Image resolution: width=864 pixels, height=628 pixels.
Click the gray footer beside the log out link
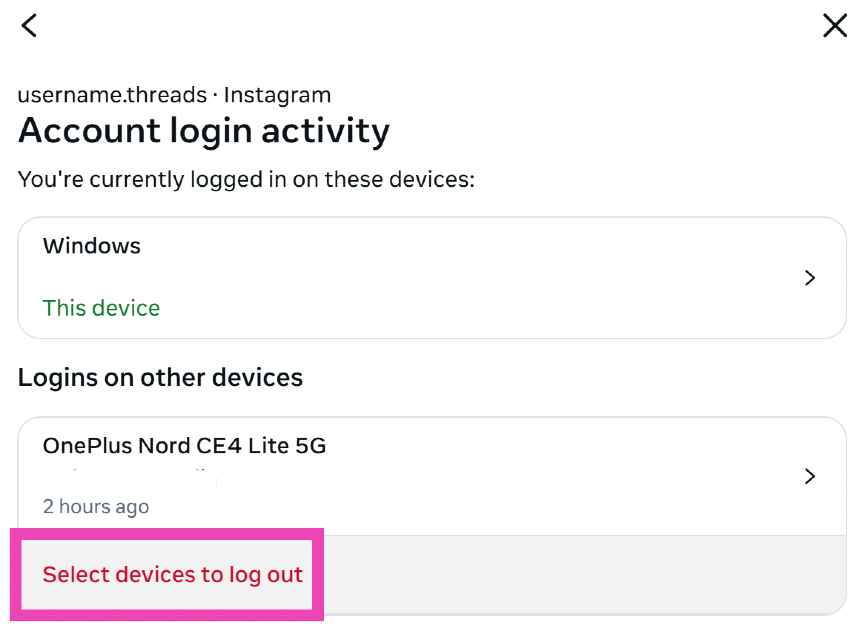580,575
